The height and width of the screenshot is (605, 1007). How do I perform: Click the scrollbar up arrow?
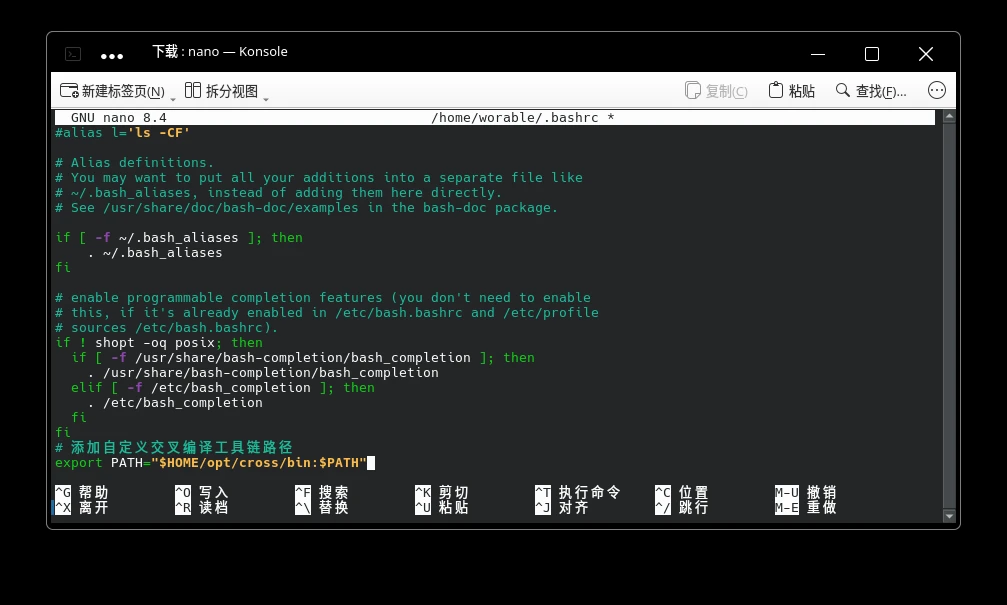[x=949, y=117]
